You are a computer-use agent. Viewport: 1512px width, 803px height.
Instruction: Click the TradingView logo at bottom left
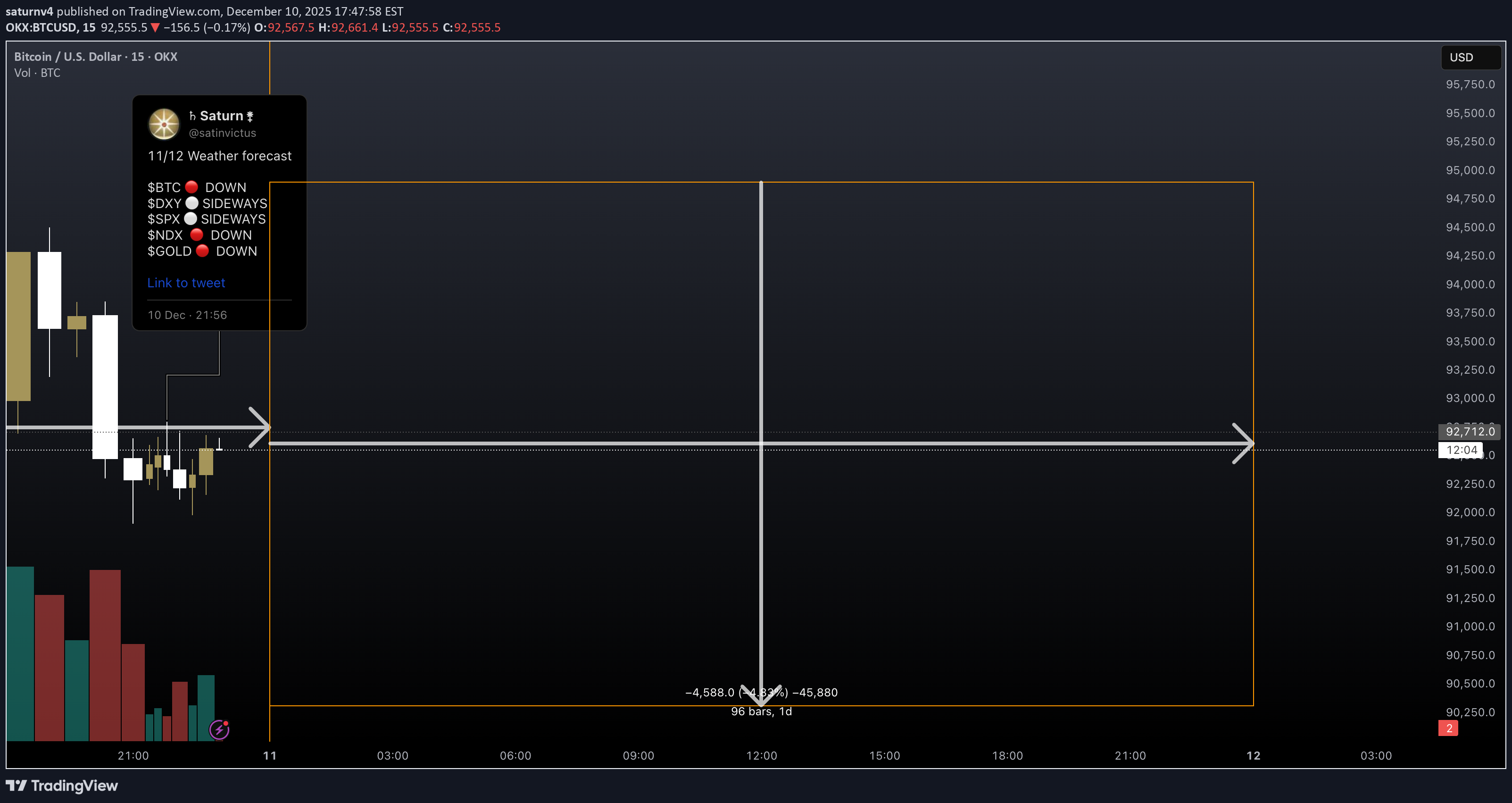tap(62, 786)
